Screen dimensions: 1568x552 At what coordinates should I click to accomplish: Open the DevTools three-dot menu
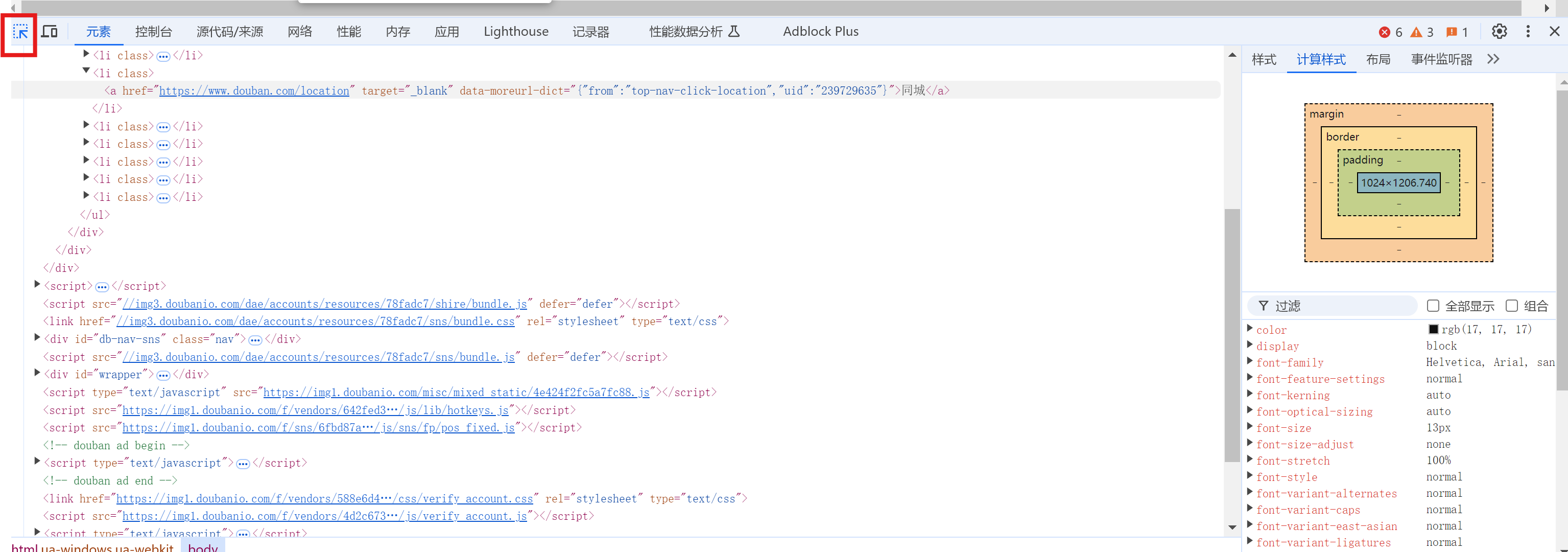click(1528, 32)
